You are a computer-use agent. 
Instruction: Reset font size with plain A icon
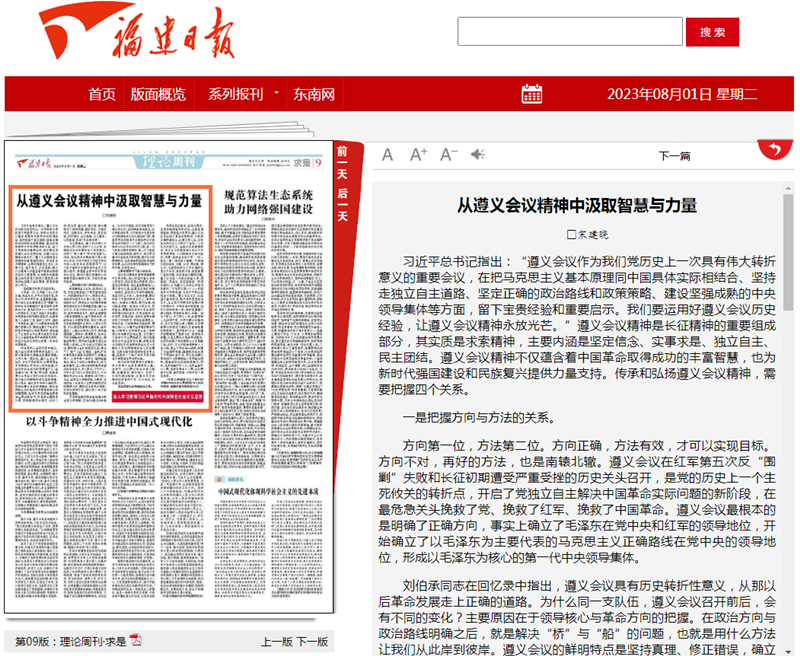[388, 154]
